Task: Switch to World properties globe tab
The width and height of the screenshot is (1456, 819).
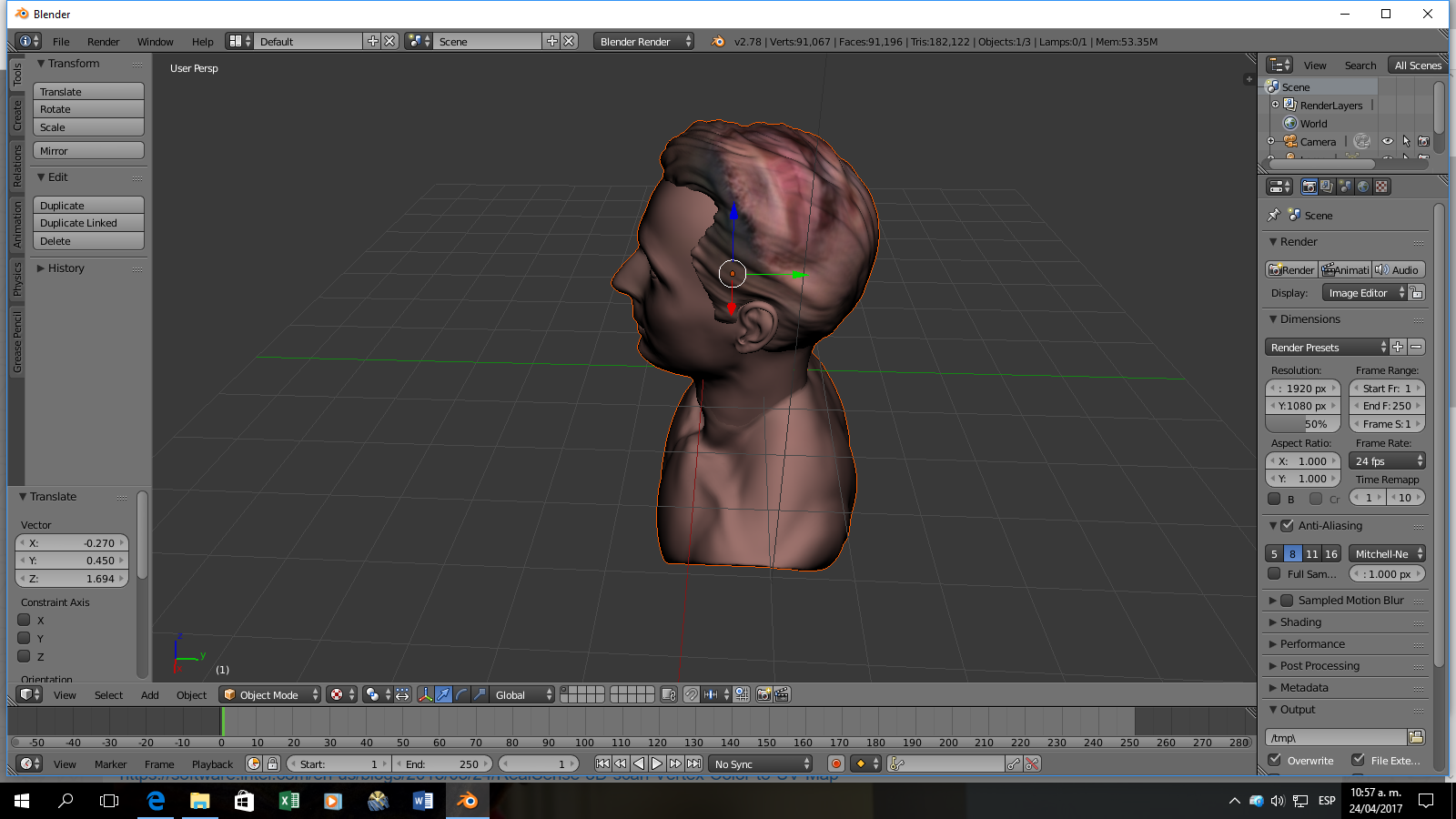Action: click(1363, 187)
